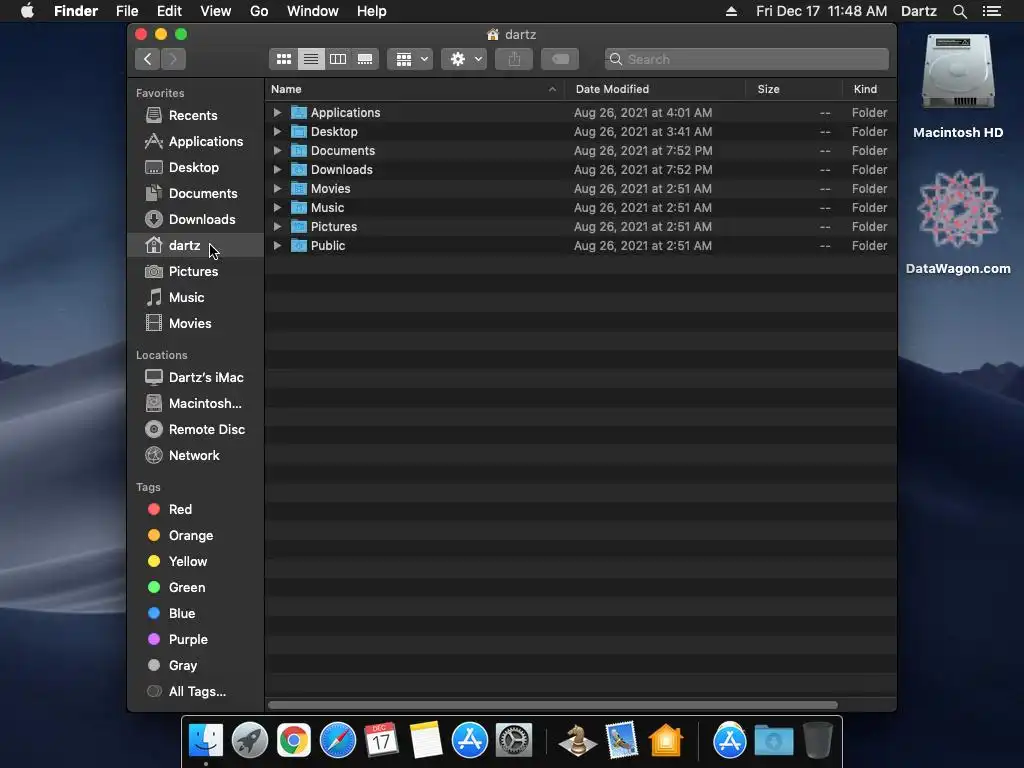Expand the Documents folder row
Screen dimensions: 1024x768
(277, 151)
